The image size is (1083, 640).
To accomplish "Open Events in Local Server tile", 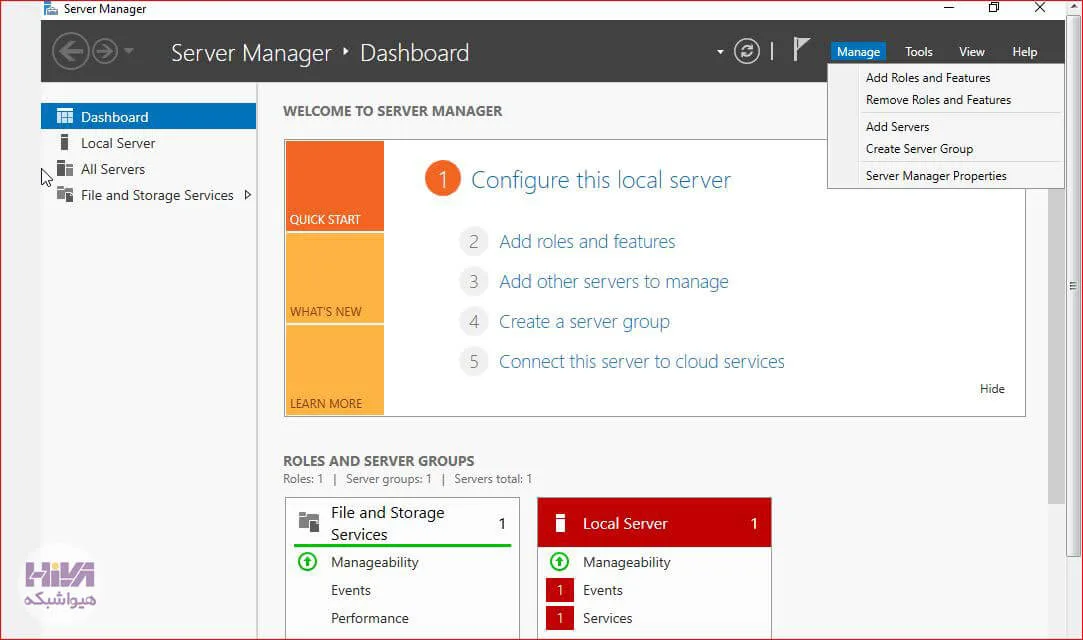I will click(602, 590).
